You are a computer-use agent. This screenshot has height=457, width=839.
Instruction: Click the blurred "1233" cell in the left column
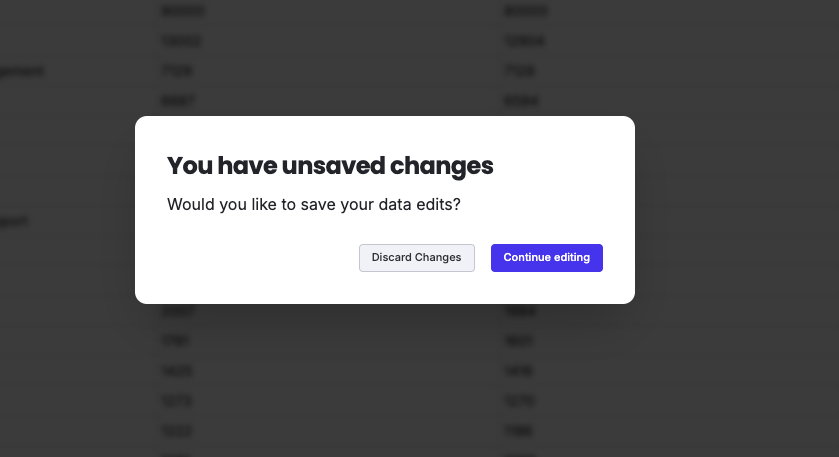click(x=177, y=431)
